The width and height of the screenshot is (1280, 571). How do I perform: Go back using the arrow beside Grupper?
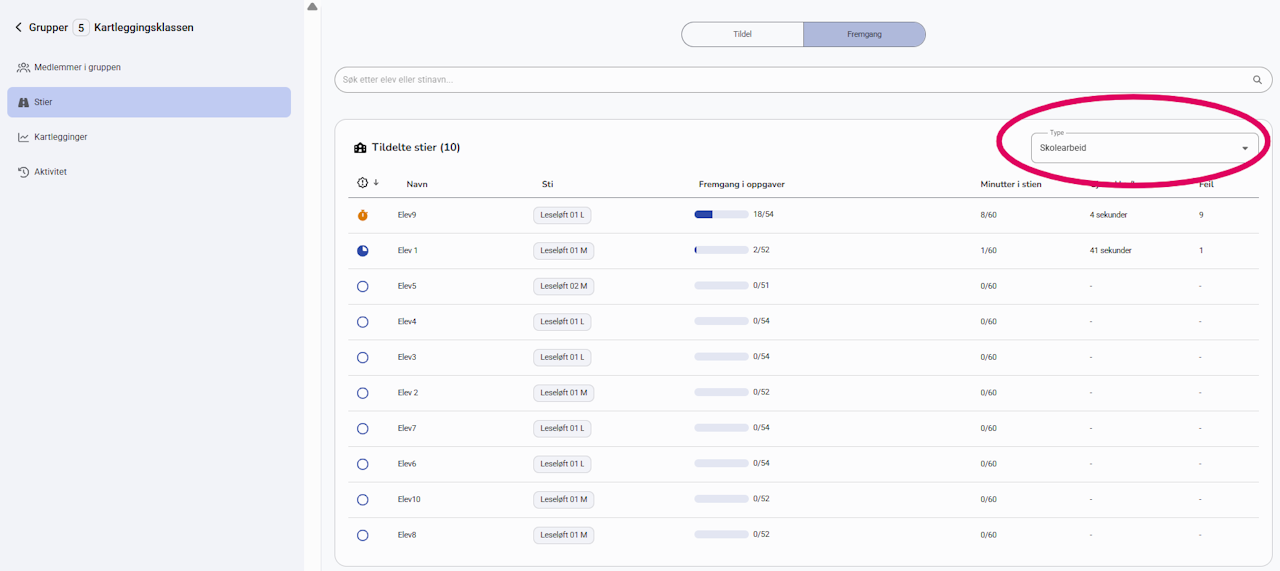coord(18,28)
